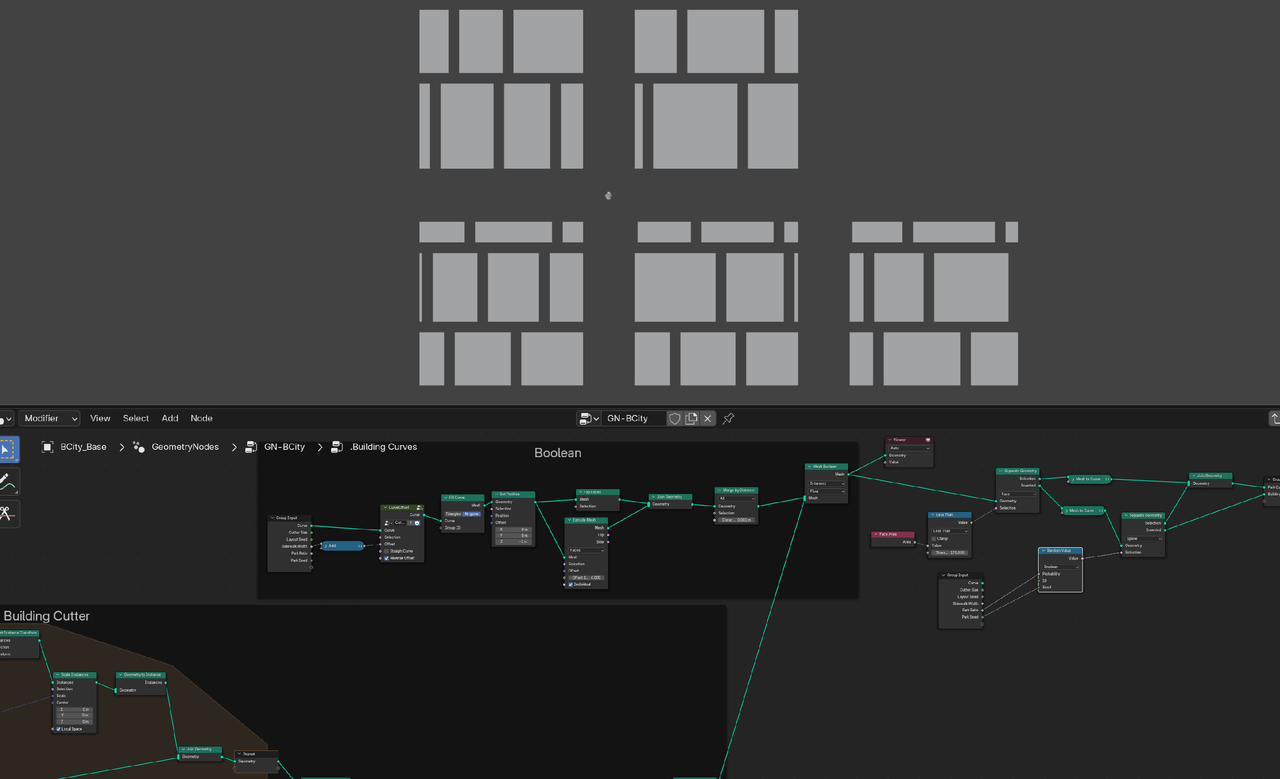Select the Scale Instances node header
The height and width of the screenshot is (779, 1280).
coord(75,675)
